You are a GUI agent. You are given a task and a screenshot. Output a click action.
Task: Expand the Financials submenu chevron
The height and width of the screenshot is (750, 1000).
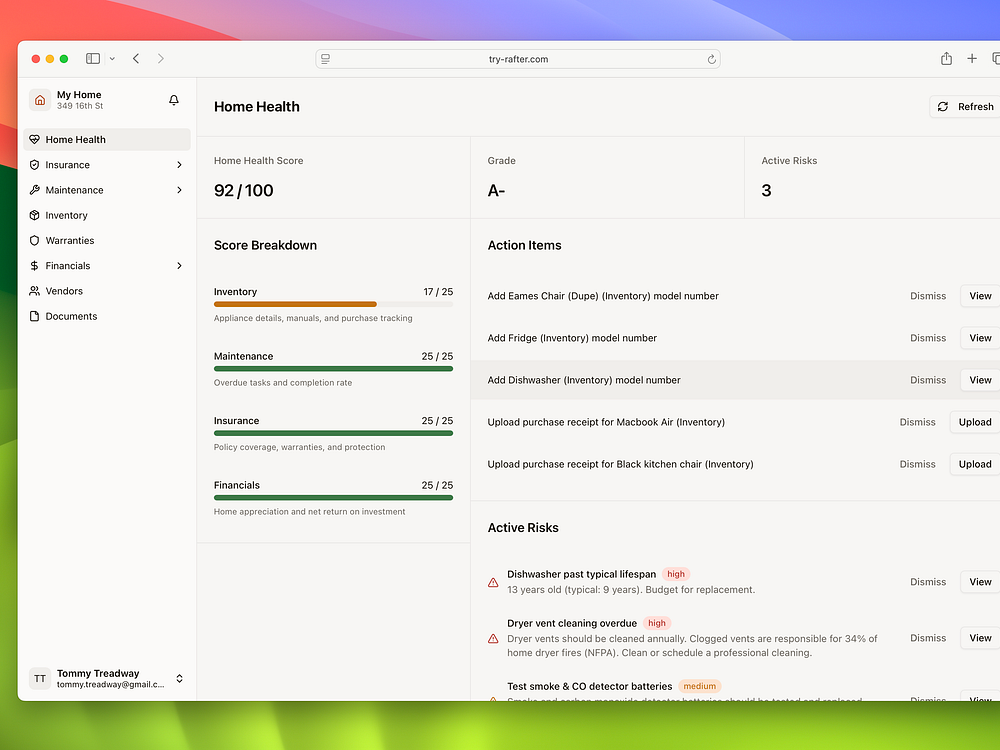(x=179, y=265)
